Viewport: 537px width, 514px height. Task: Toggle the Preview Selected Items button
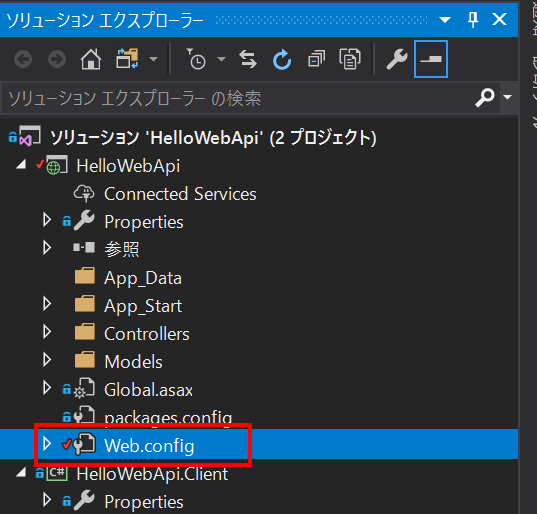tap(431, 59)
